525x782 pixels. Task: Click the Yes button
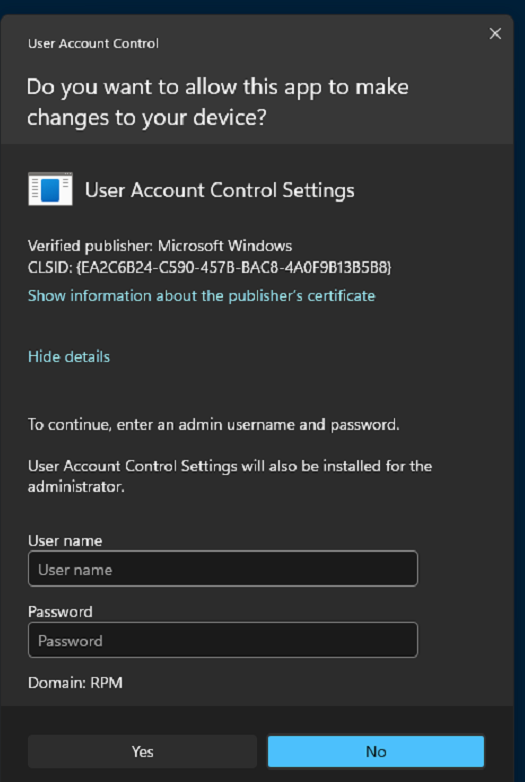(x=142, y=751)
